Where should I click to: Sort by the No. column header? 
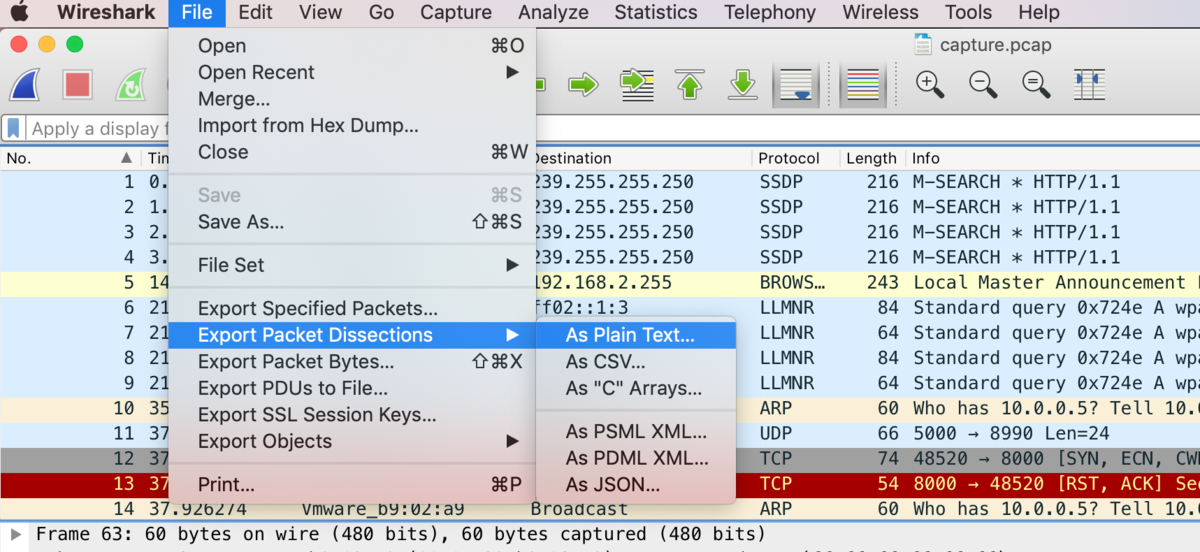pos(70,158)
